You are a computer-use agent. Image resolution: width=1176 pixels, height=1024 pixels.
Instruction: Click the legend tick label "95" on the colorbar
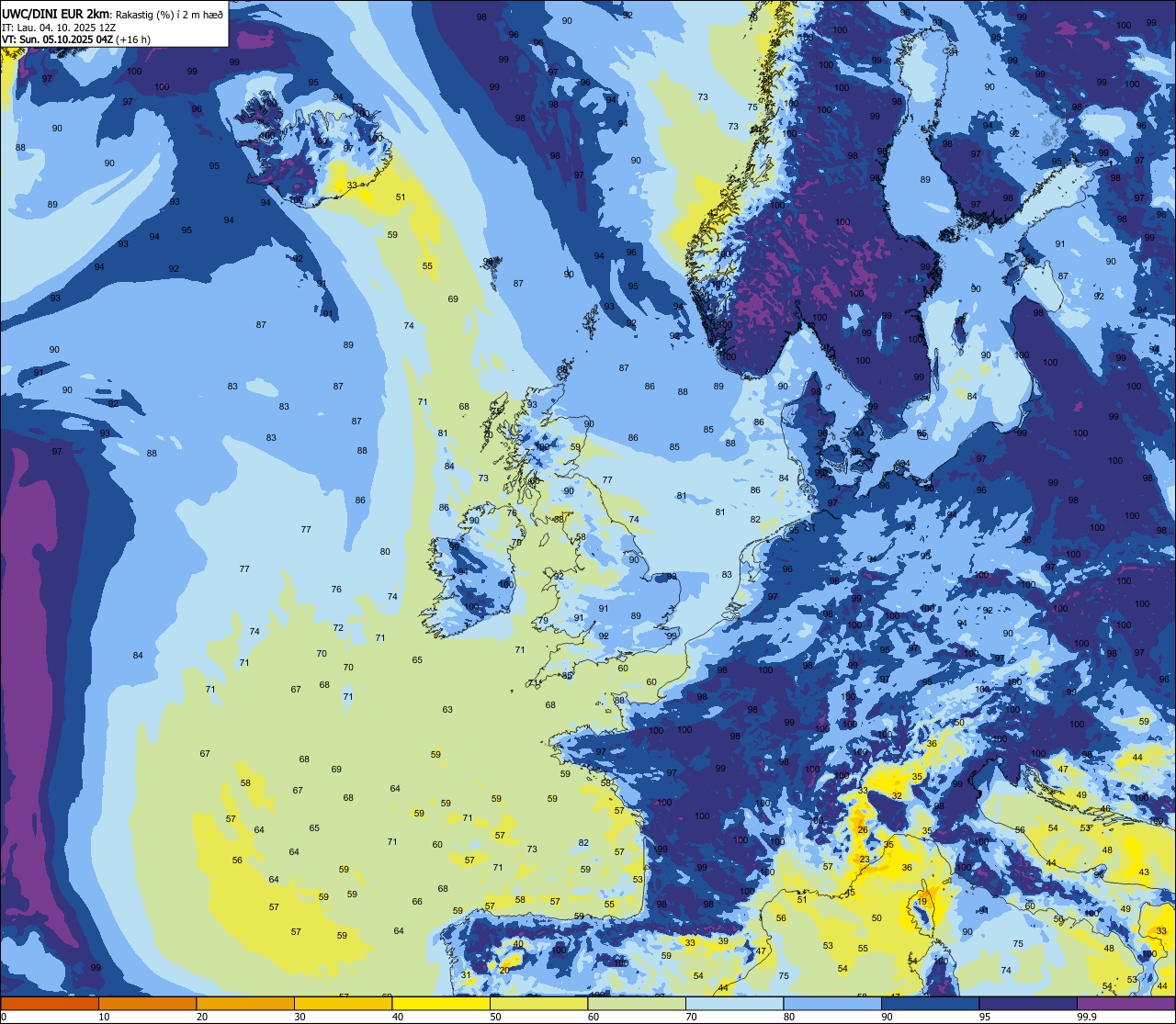[x=985, y=1017]
